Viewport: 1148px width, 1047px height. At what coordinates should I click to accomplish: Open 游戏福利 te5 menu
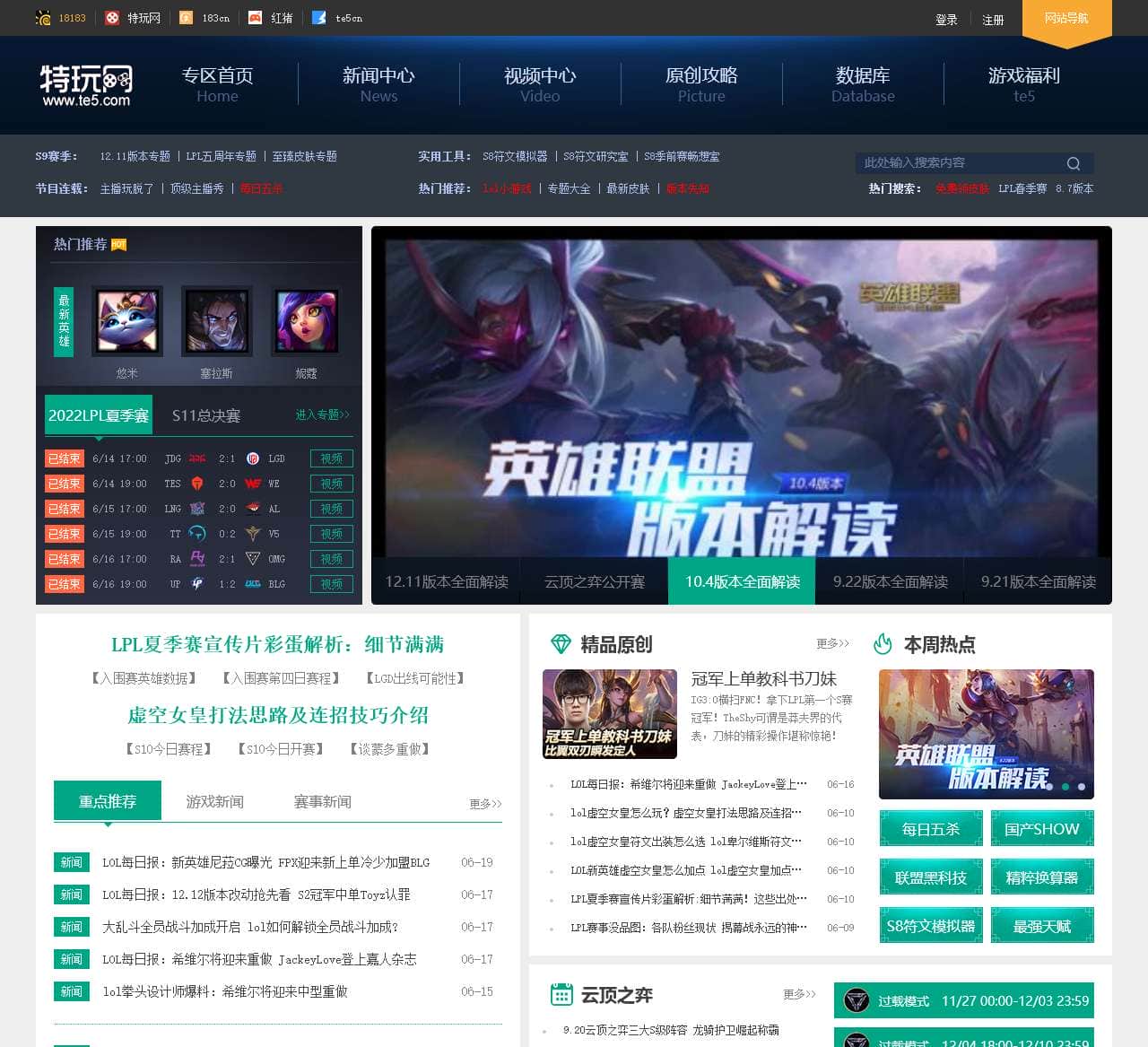1024,84
